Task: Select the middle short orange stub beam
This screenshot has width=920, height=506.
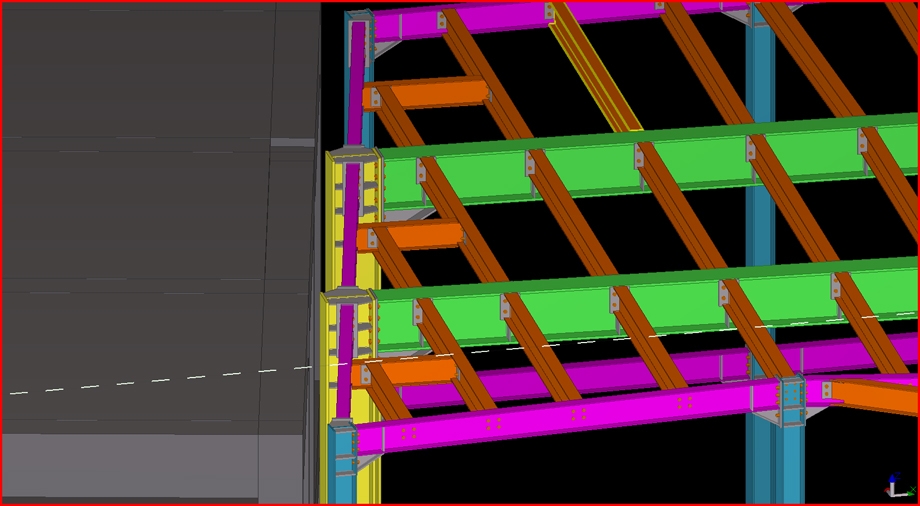Action: (x=418, y=236)
